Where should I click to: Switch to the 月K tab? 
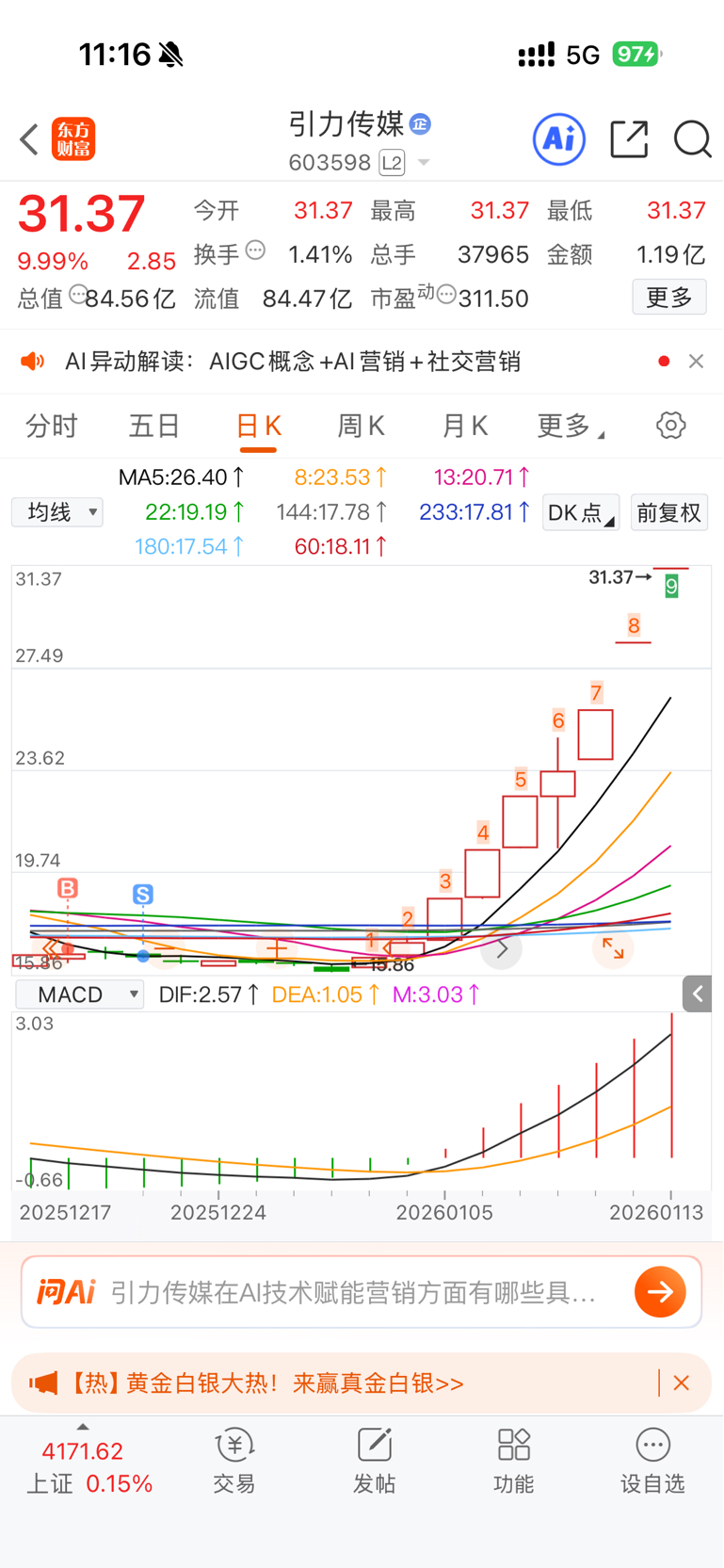pos(465,427)
